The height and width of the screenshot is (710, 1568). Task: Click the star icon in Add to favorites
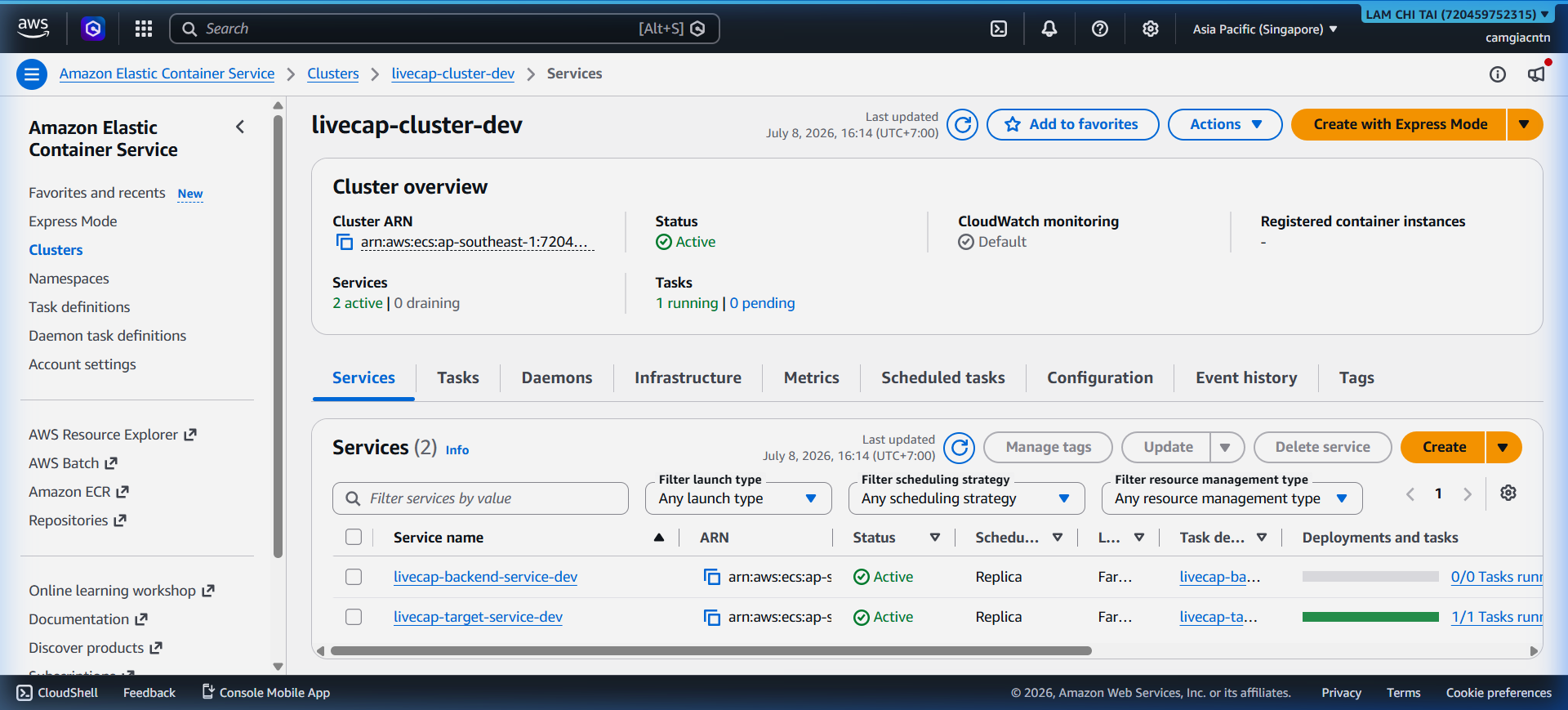click(1013, 124)
